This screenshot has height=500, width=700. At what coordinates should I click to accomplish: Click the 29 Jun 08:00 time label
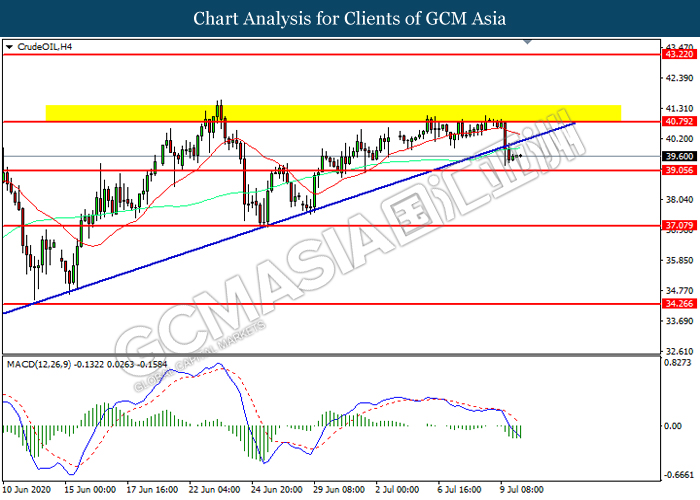(339, 490)
